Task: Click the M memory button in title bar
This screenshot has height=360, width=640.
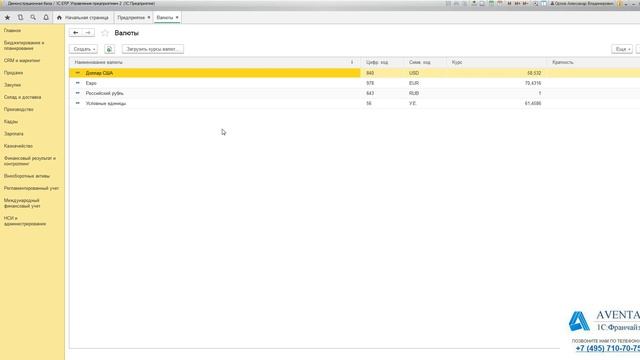Action: (x=509, y=4)
